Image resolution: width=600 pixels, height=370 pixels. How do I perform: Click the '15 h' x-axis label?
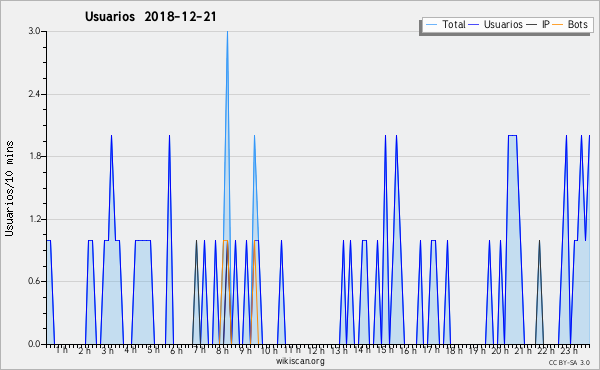[385, 350]
